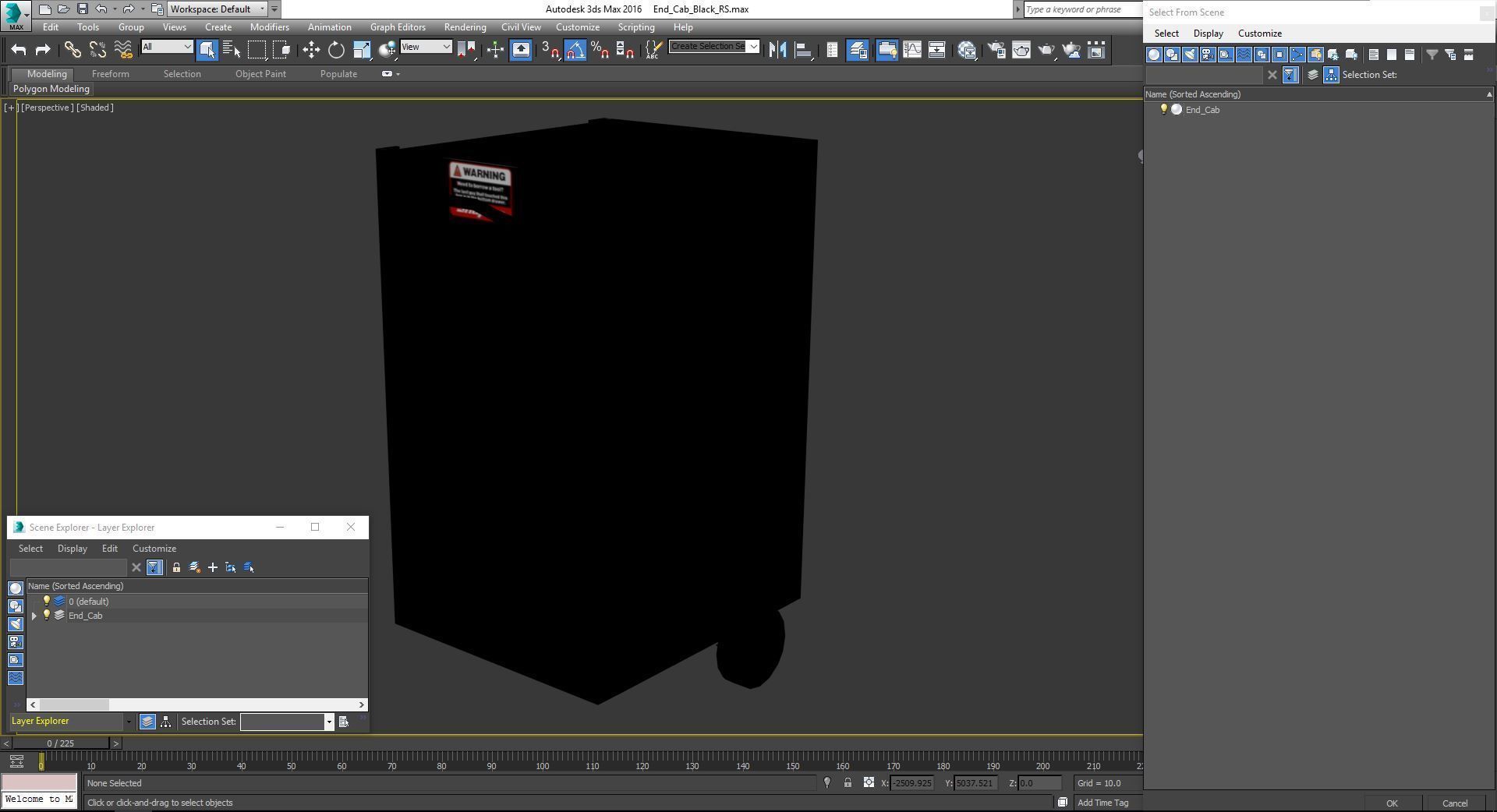Open Edit menu in Layer Explorer
Screen dimensions: 1497x812
(x=109, y=549)
